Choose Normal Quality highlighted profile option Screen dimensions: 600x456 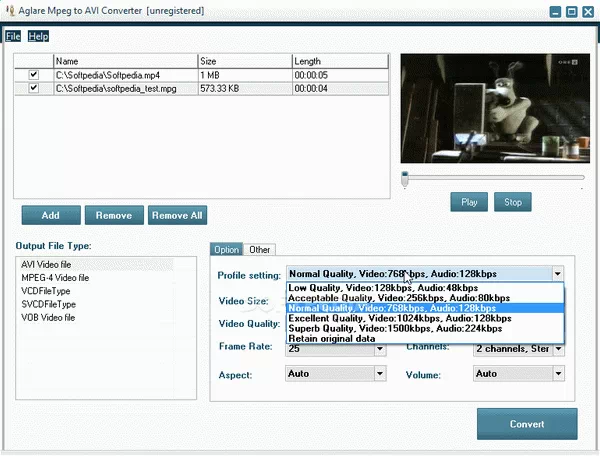(x=425, y=308)
